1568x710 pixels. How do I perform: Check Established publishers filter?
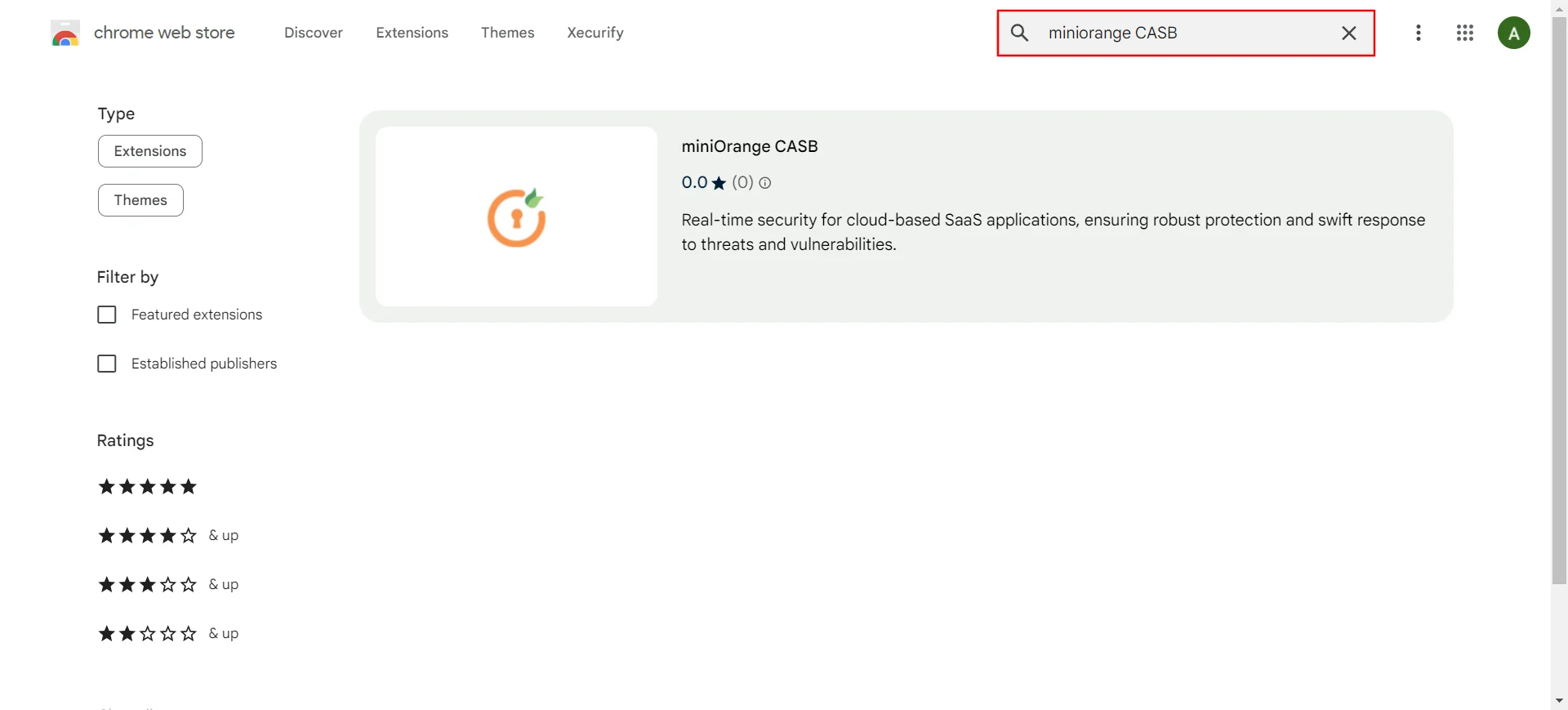107,364
